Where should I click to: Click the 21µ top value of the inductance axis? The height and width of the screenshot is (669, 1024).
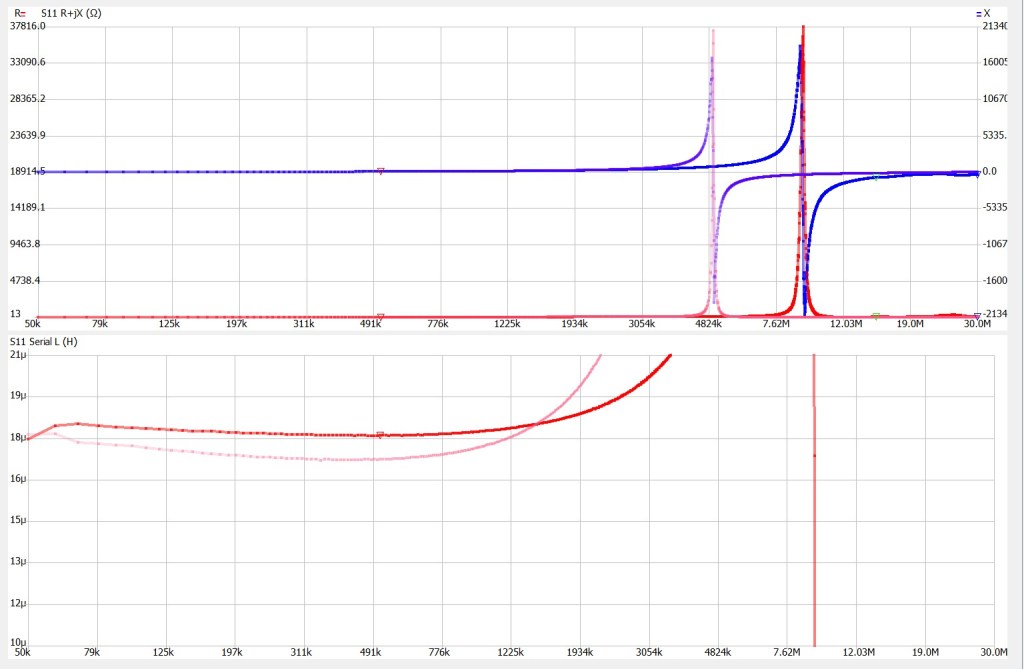(17, 355)
